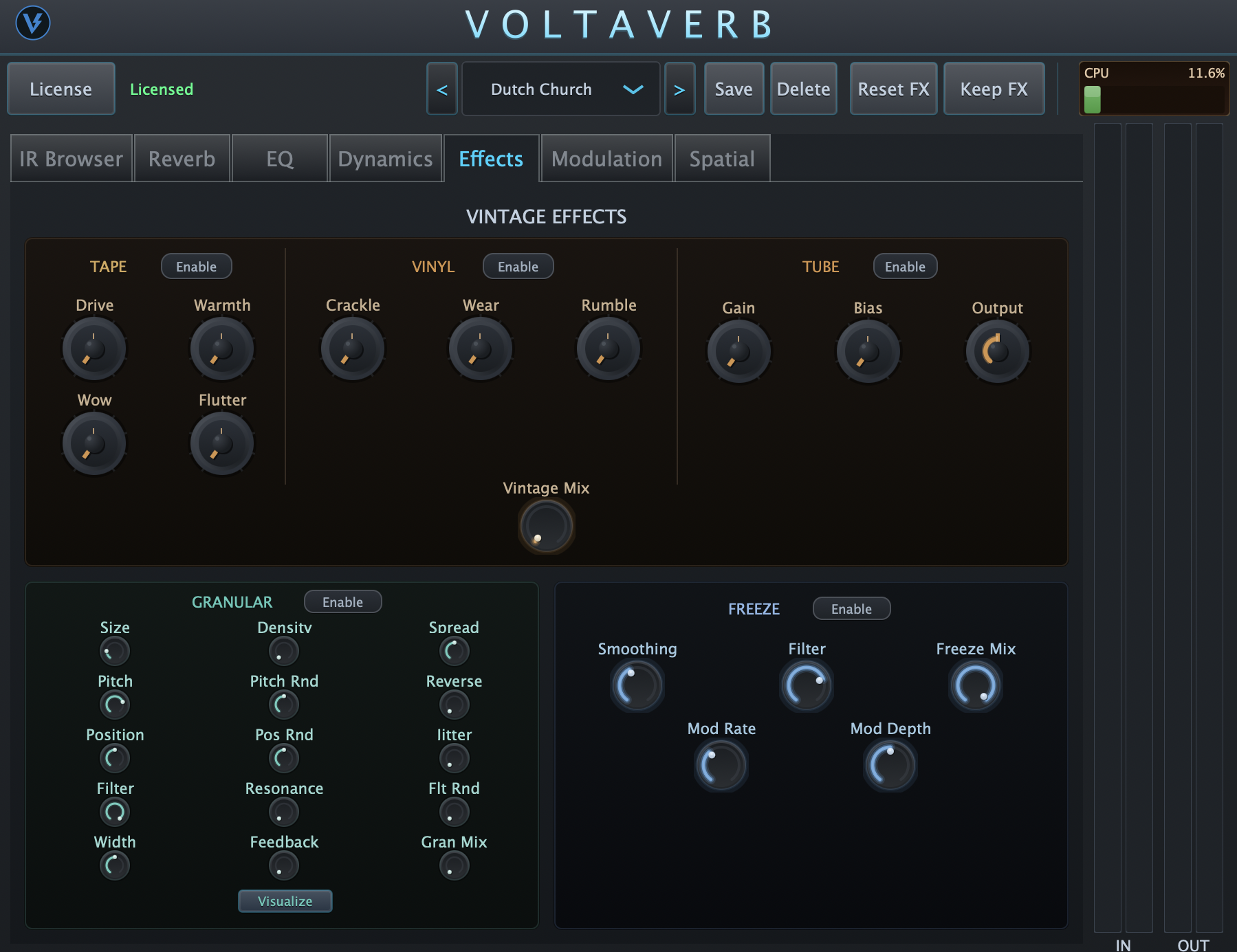Adjust the Granular Feedback knob
The width and height of the screenshot is (1237, 952).
[284, 865]
